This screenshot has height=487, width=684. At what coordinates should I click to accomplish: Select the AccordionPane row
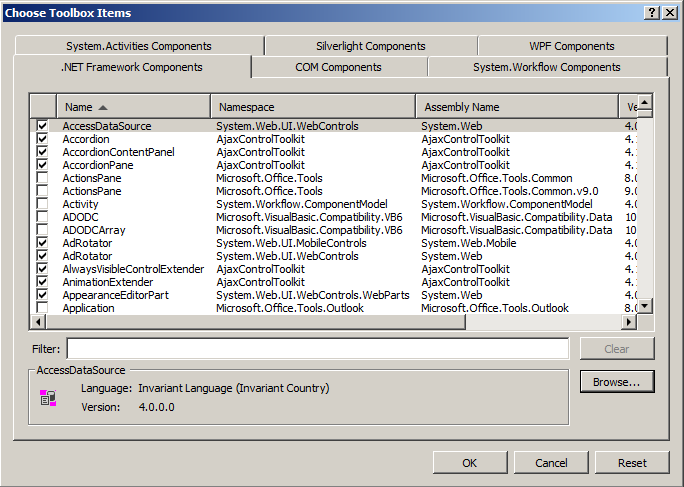[334, 165]
